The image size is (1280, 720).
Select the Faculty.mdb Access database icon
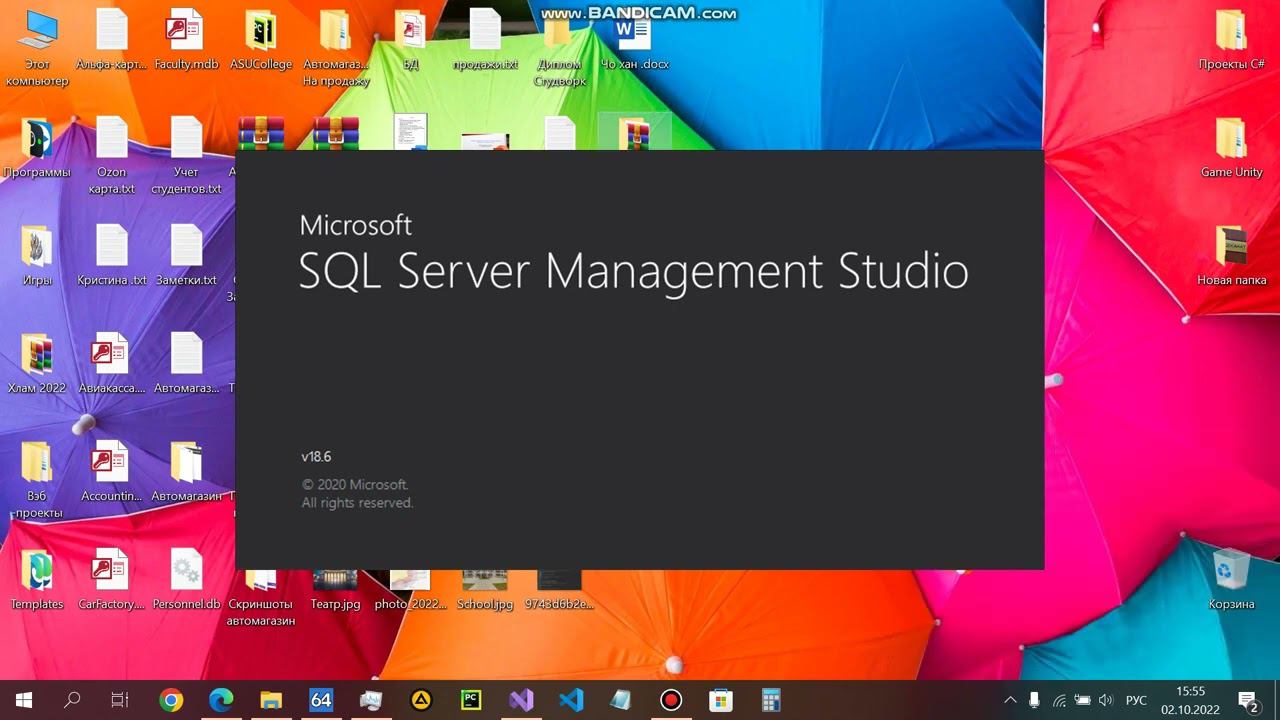pos(186,40)
